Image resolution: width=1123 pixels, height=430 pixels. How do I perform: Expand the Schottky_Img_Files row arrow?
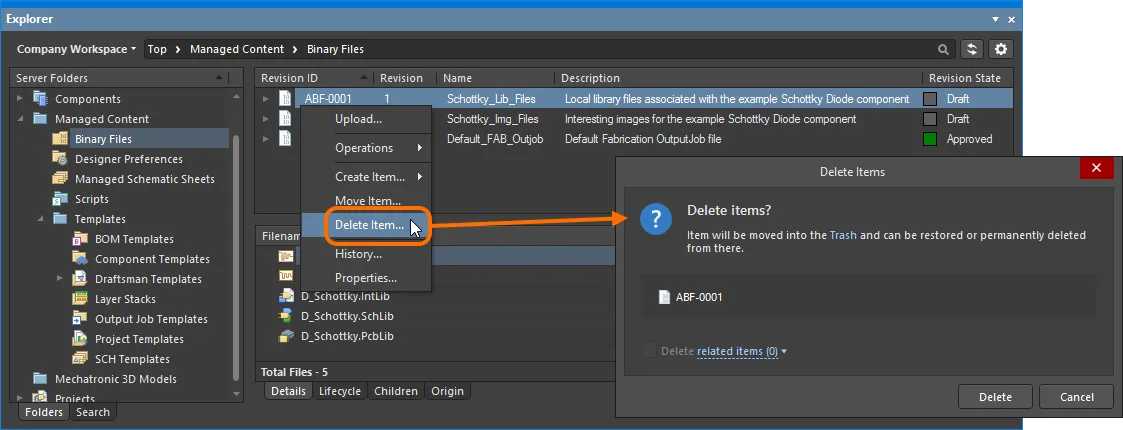pyautogui.click(x=266, y=119)
